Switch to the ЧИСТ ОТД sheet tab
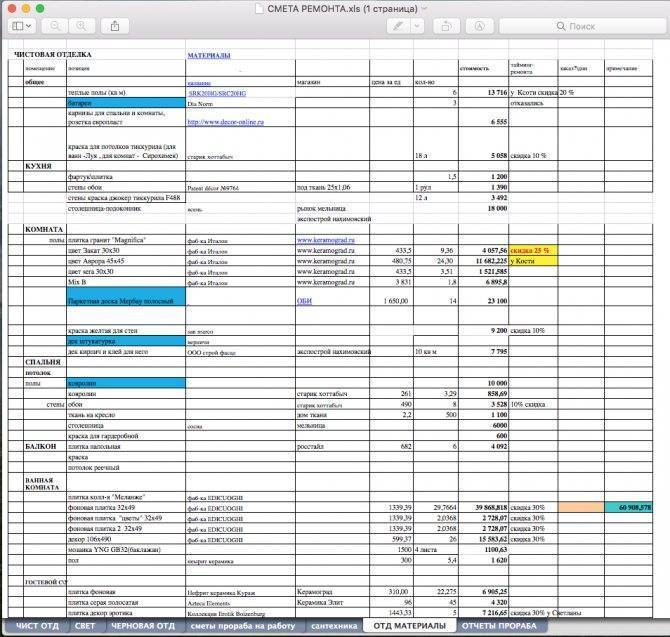 click(x=37, y=626)
